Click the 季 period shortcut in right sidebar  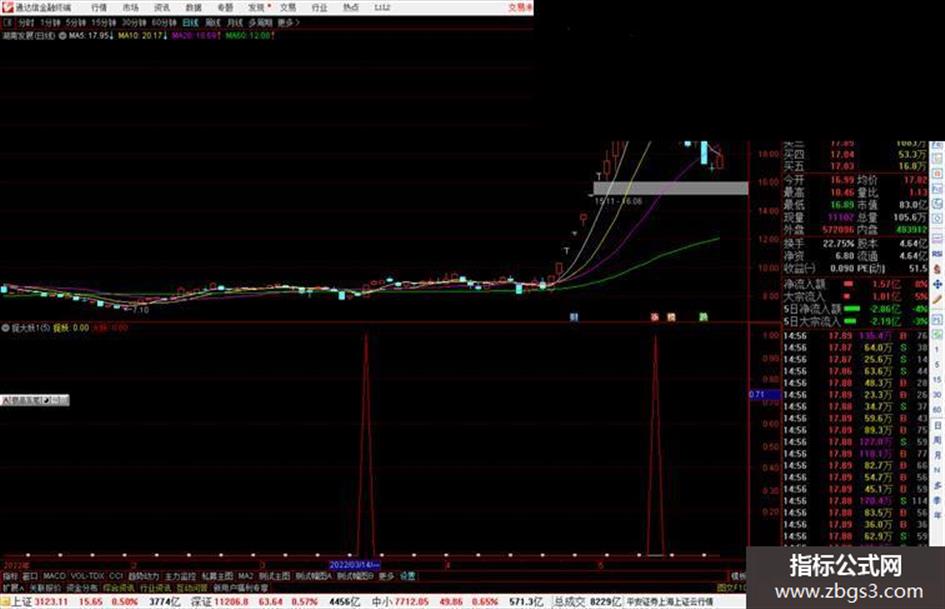pyautogui.click(x=937, y=500)
